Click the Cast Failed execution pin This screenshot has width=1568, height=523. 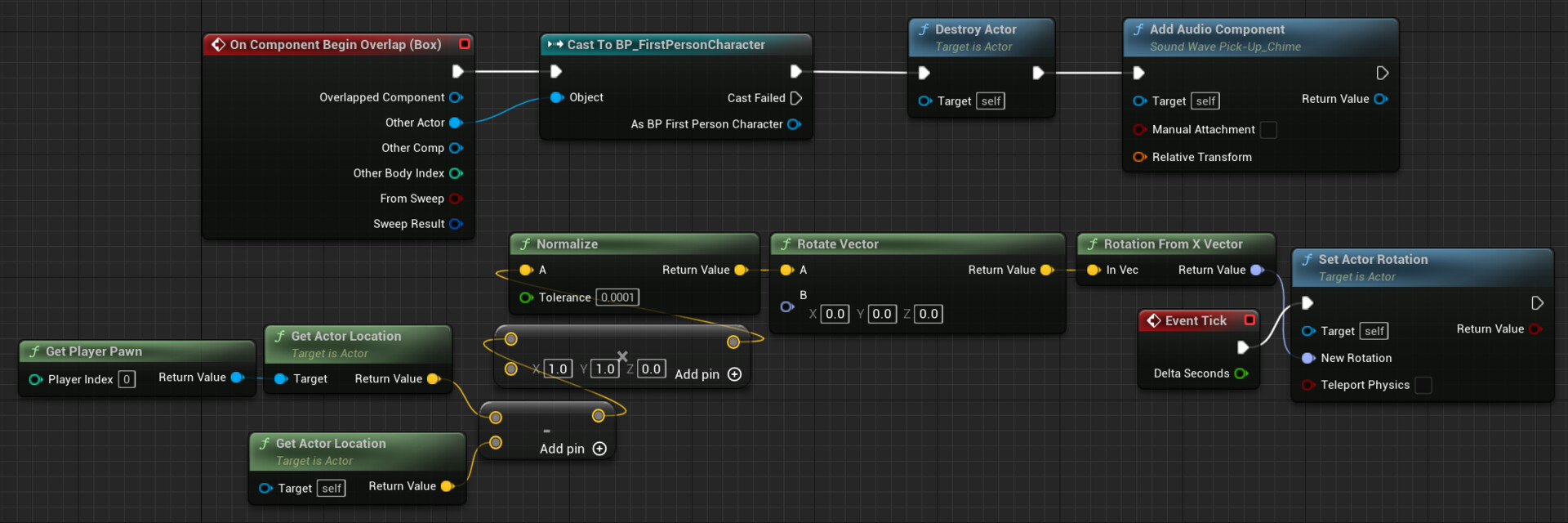(x=796, y=98)
